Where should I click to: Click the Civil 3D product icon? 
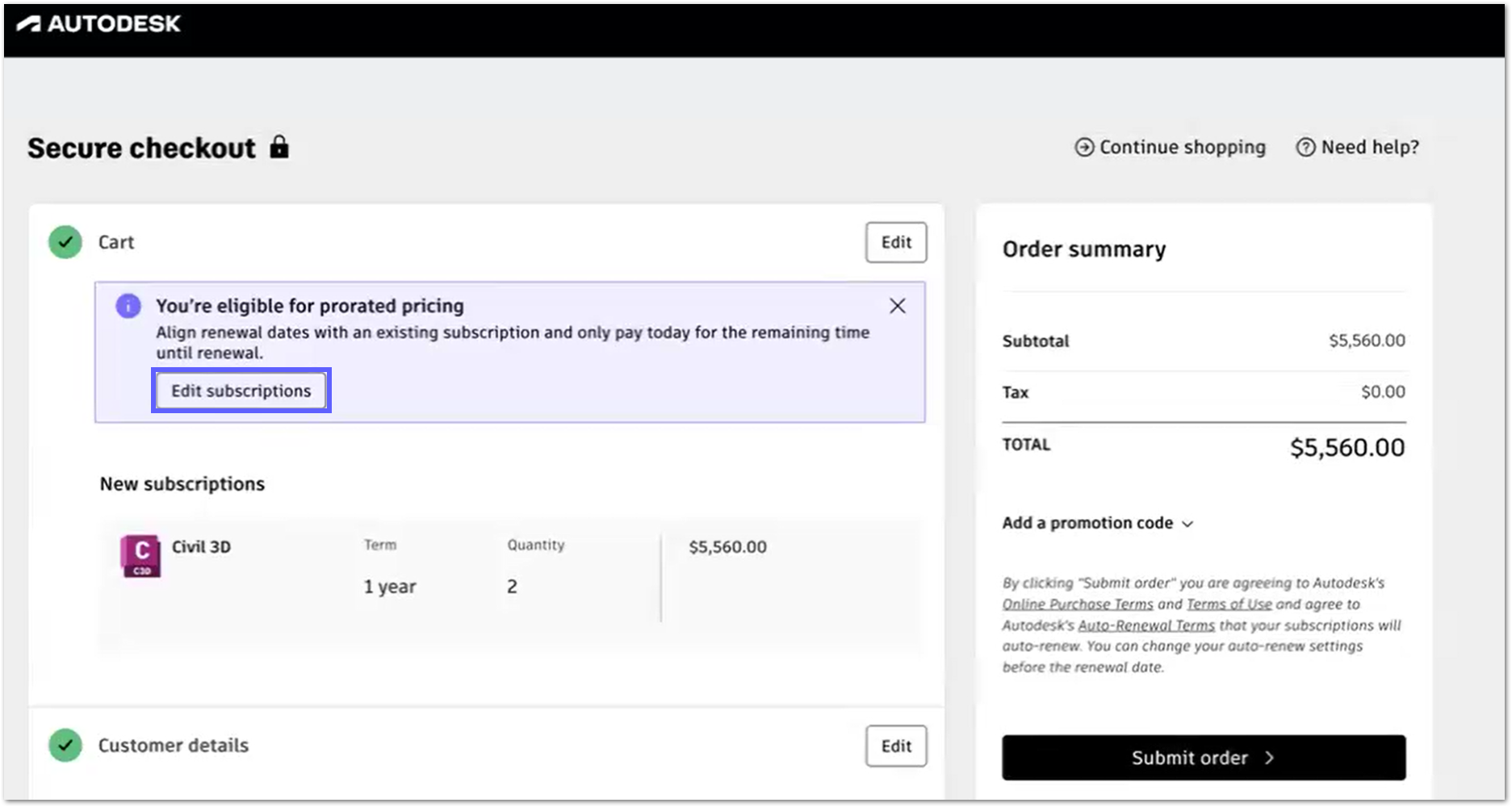point(140,556)
